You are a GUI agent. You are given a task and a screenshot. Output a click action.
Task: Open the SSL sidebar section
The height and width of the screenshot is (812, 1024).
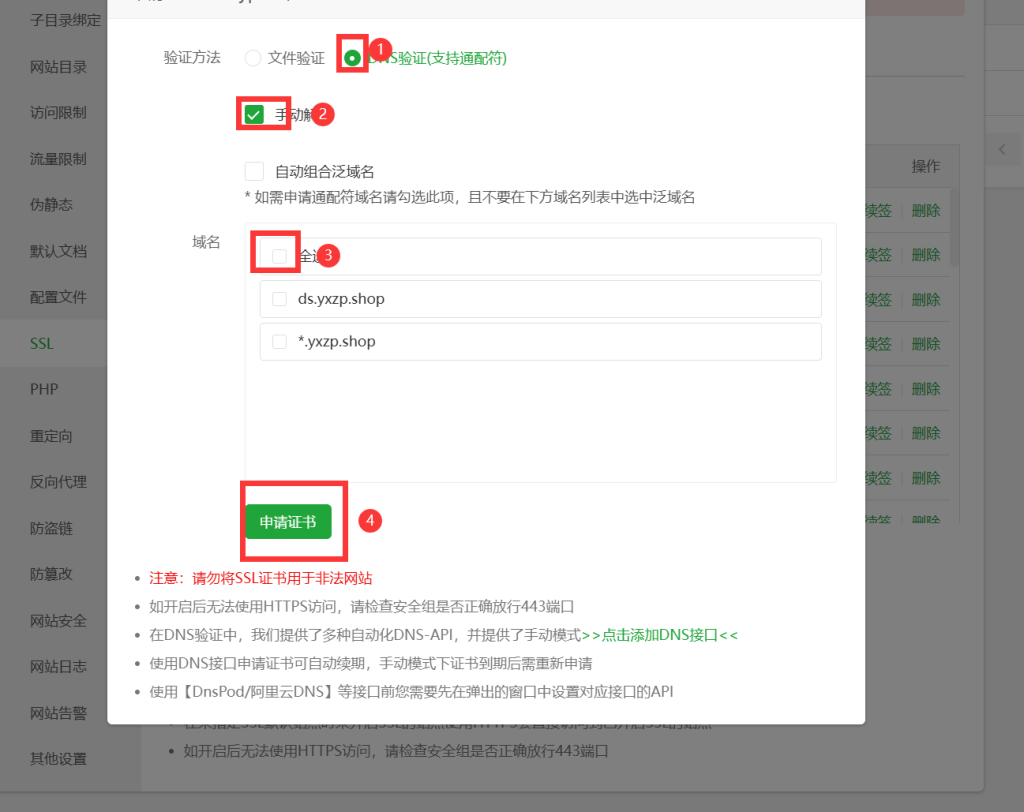click(x=41, y=343)
